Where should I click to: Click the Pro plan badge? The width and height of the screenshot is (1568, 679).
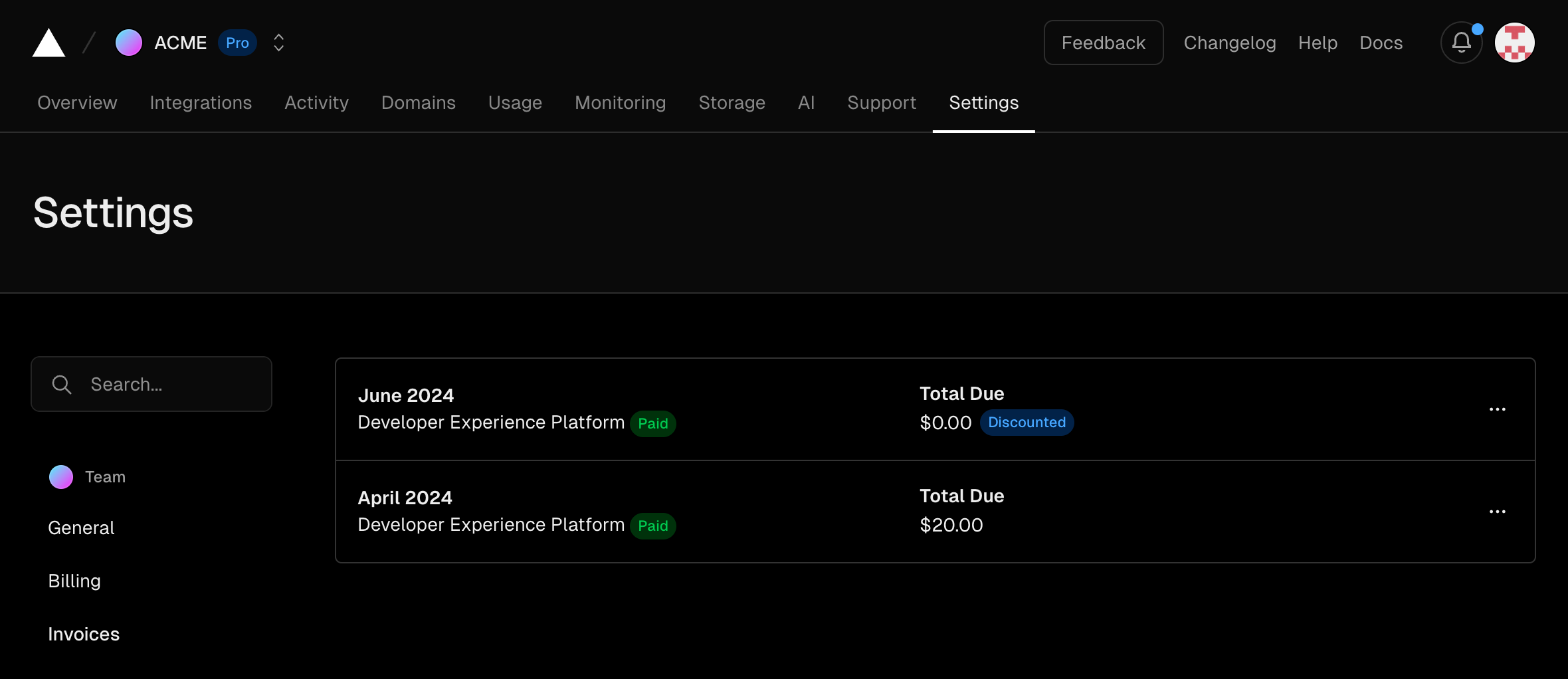[237, 43]
